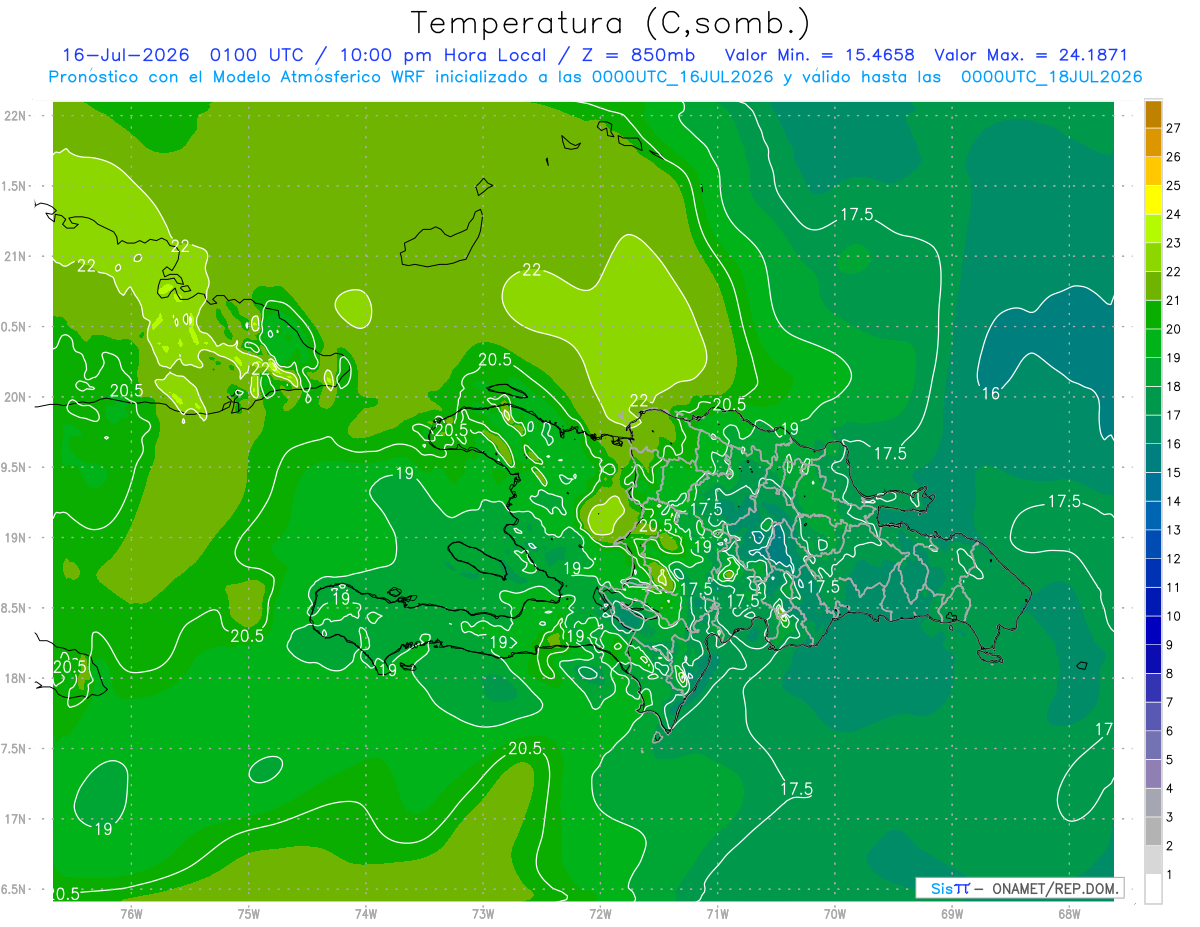
Task: Click the "75W" longitude axis label
Action: (x=249, y=913)
